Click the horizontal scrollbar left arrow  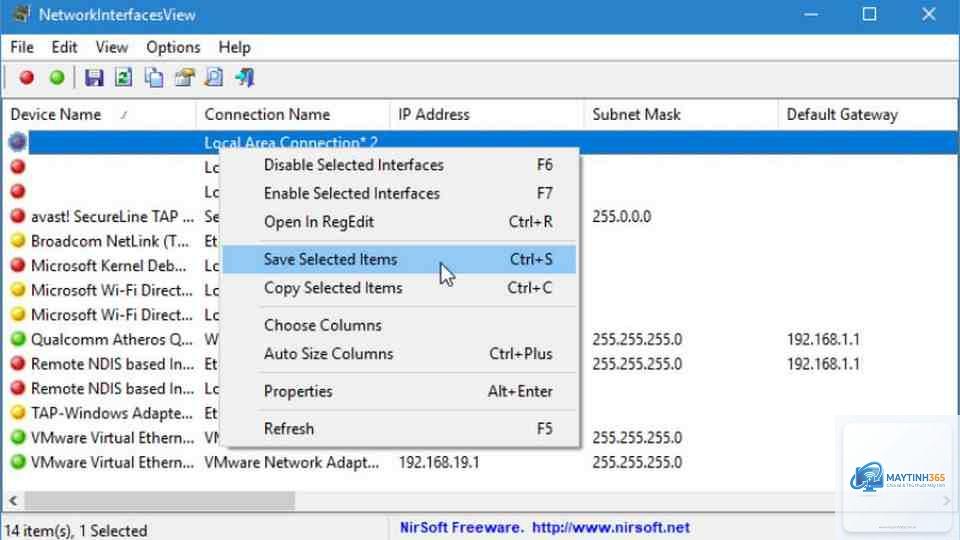[13, 500]
